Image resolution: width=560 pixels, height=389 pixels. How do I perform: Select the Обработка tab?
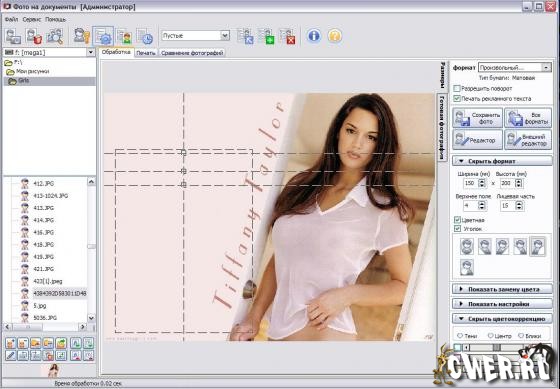click(116, 52)
